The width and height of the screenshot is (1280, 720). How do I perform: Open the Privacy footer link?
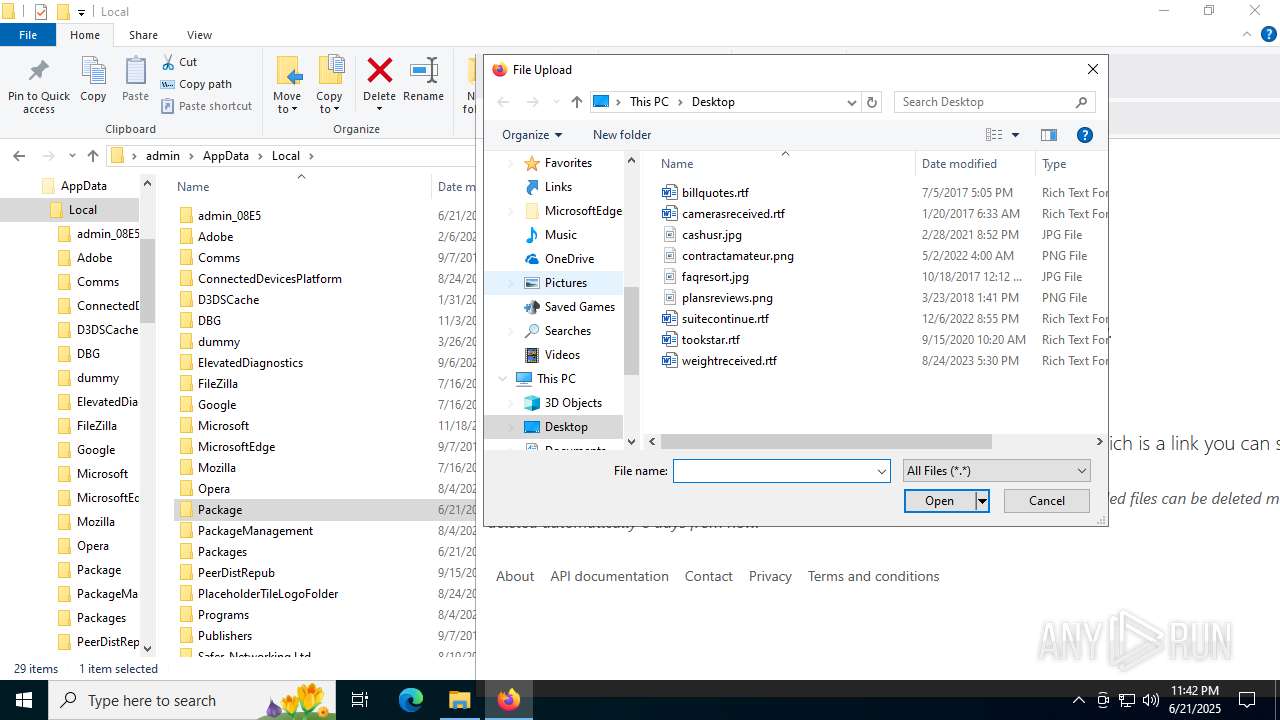[770, 576]
